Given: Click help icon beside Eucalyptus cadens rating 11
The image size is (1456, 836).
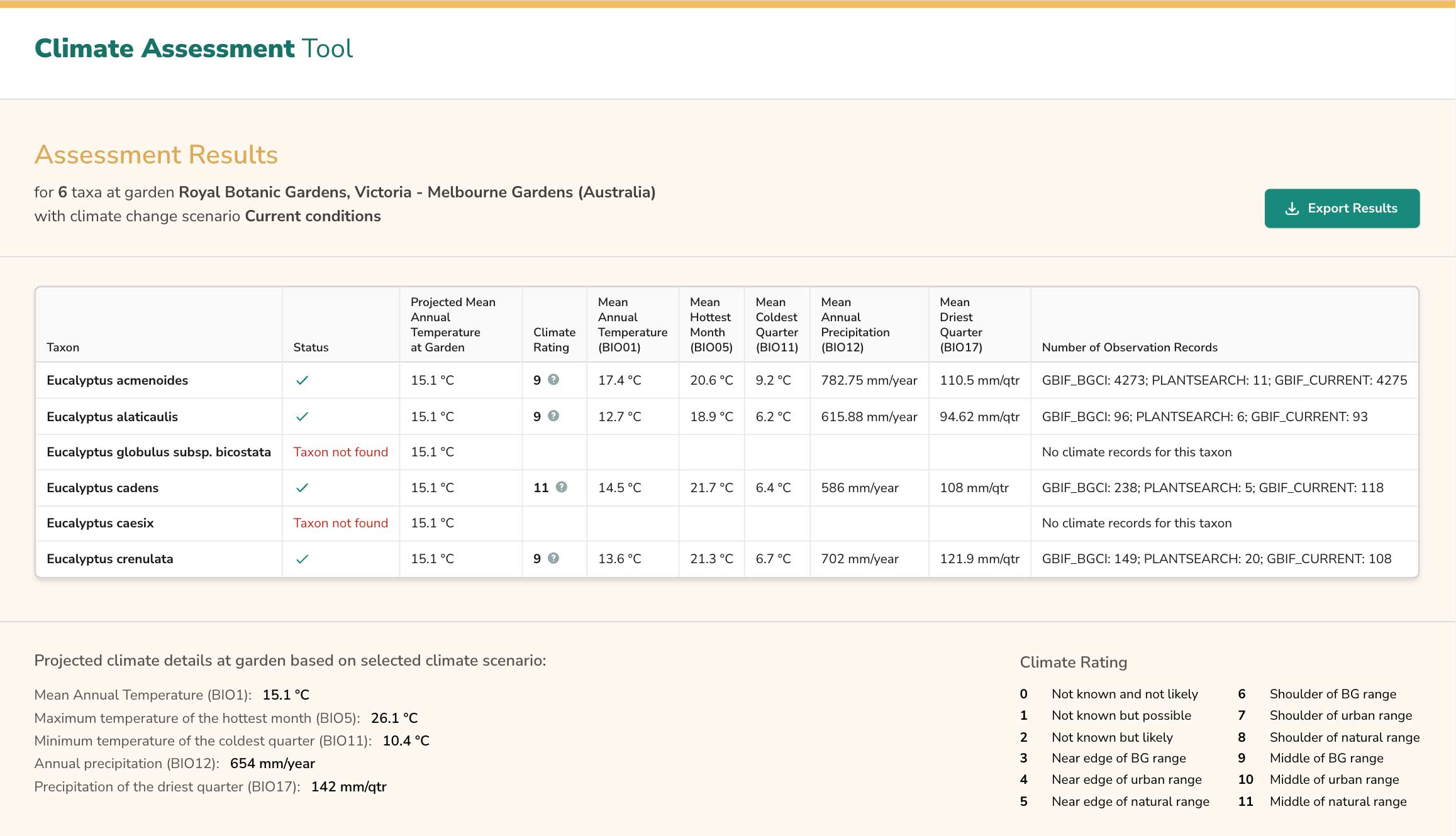Looking at the screenshot, I should point(562,487).
